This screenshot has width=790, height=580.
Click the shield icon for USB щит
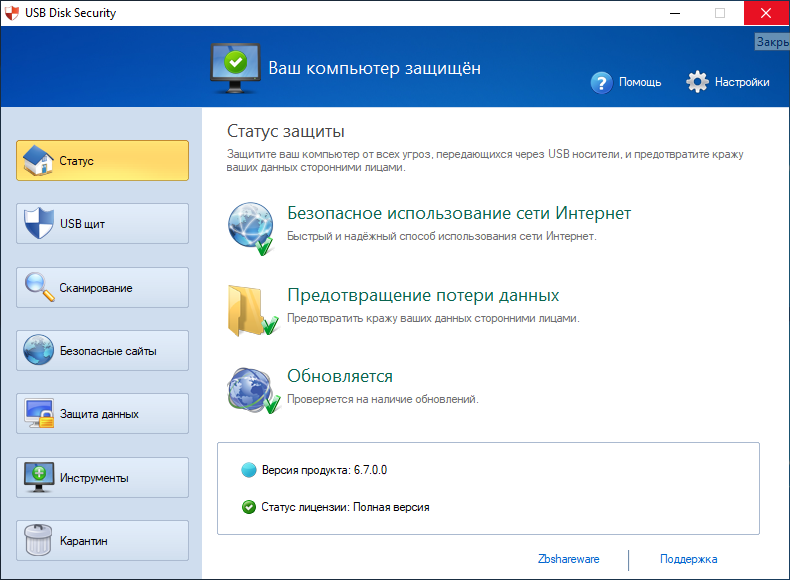coord(39,223)
